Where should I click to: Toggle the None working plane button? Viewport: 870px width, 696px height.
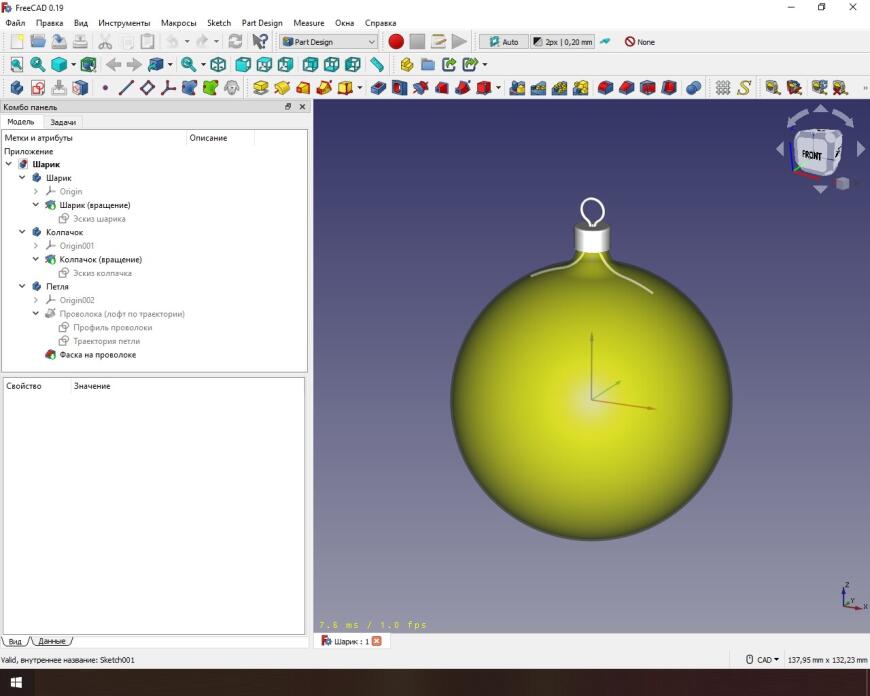(x=639, y=42)
